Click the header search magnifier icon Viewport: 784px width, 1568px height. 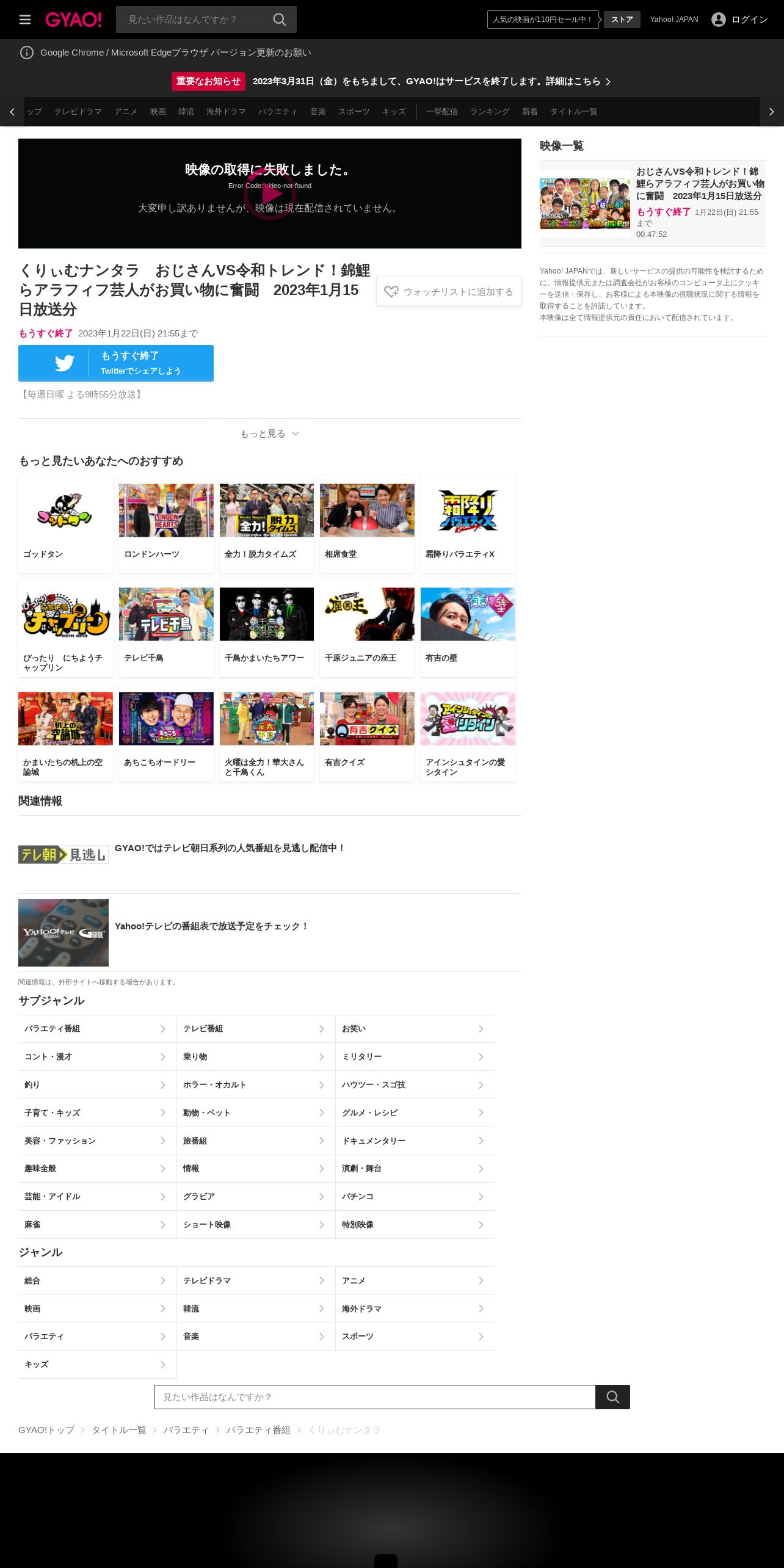[280, 20]
